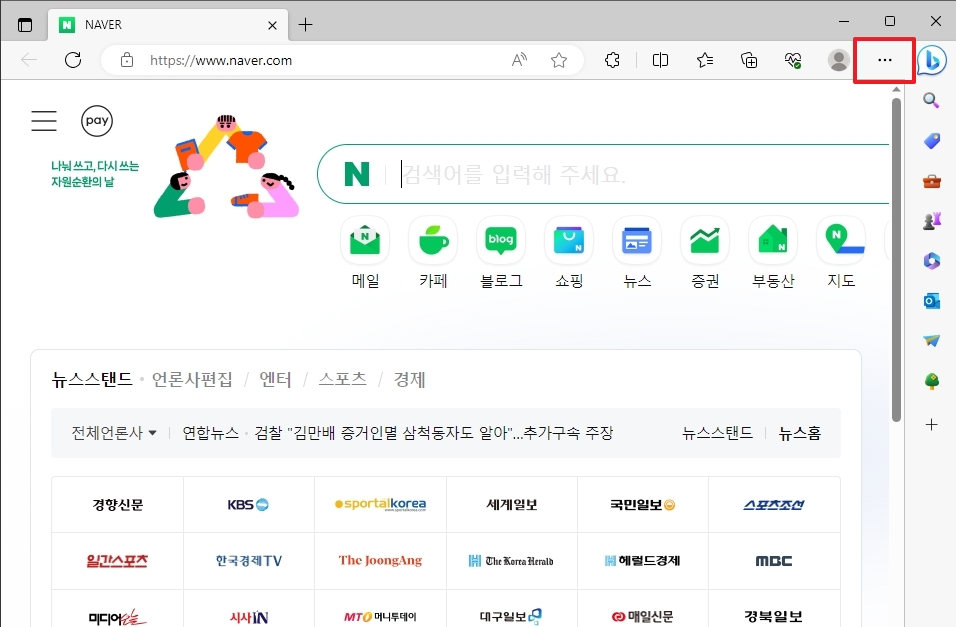
Task: Open sidebar Tools briefcase icon
Action: [x=932, y=181]
